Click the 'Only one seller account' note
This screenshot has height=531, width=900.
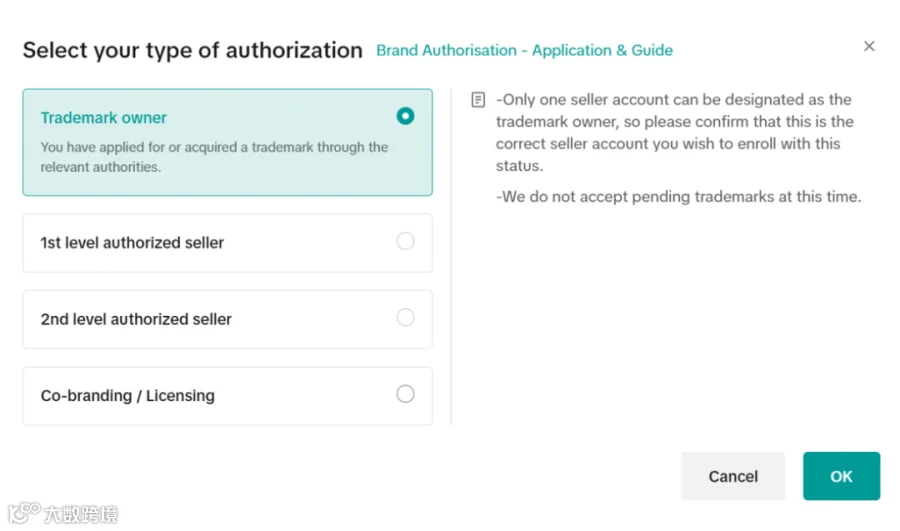coord(674,133)
